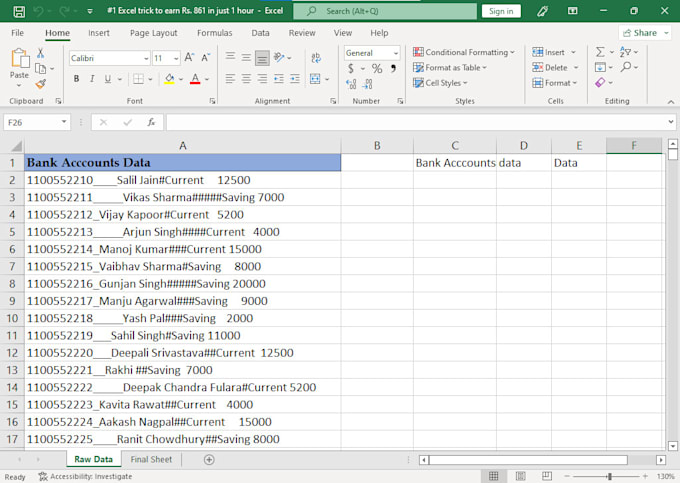Switch to the Data ribbon tab
The width and height of the screenshot is (680, 483).
(260, 33)
